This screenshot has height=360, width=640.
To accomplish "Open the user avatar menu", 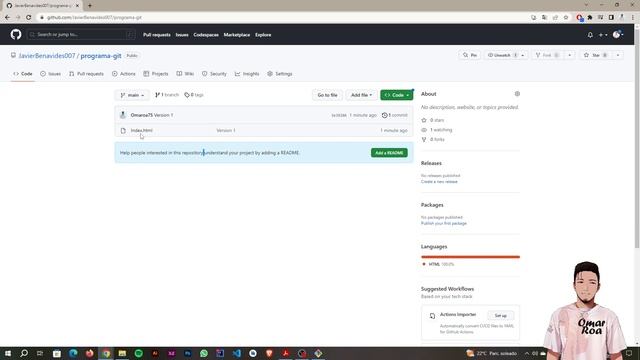I will (x=618, y=35).
